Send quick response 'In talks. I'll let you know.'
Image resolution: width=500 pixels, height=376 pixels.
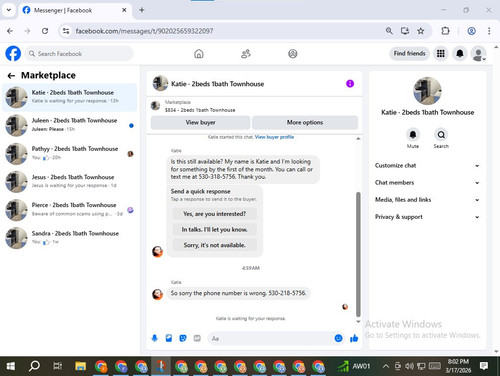[214, 229]
